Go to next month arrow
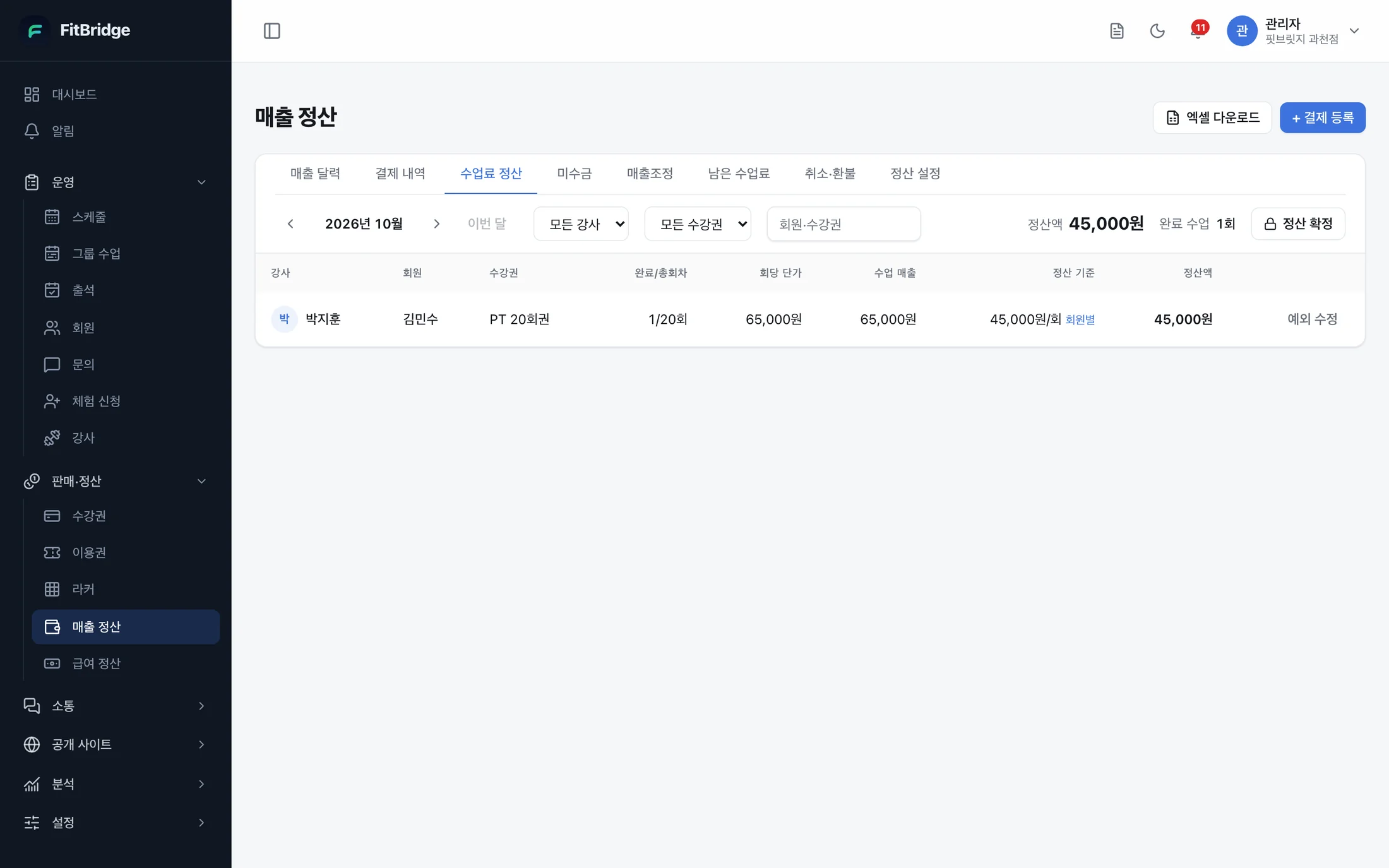The height and width of the screenshot is (868, 1389). pos(436,223)
